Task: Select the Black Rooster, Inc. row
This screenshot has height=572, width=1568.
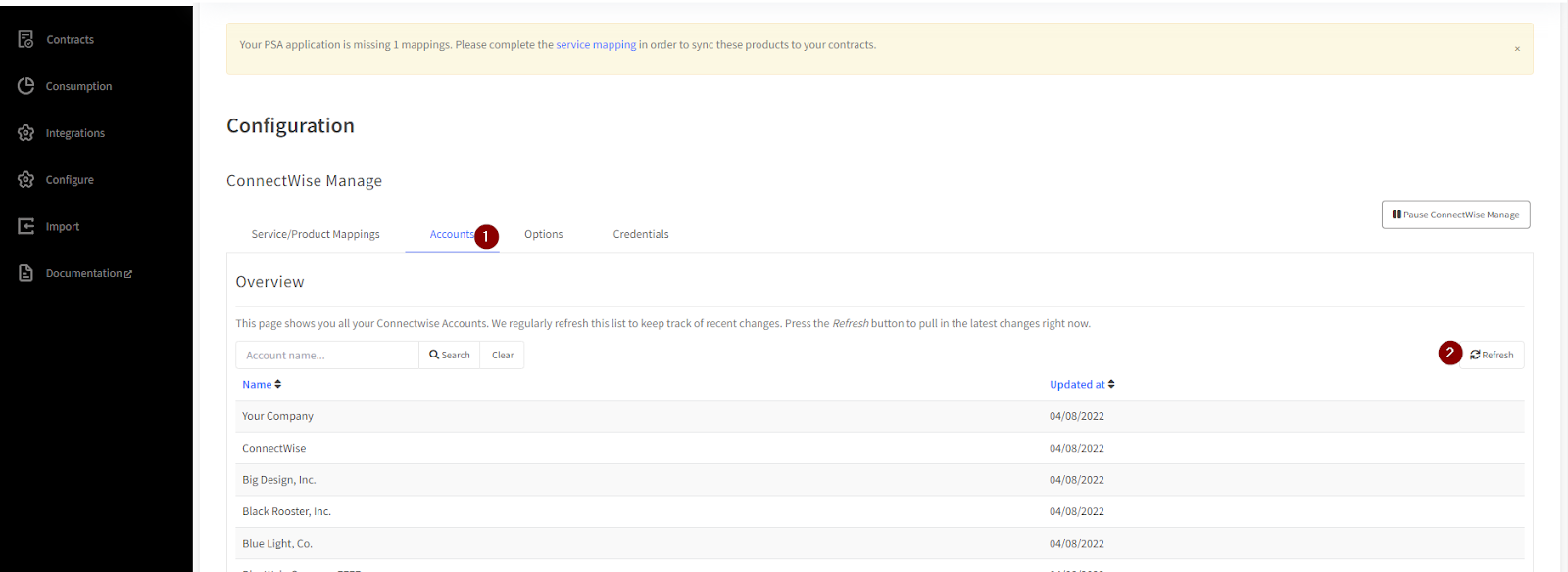Action: [880, 511]
